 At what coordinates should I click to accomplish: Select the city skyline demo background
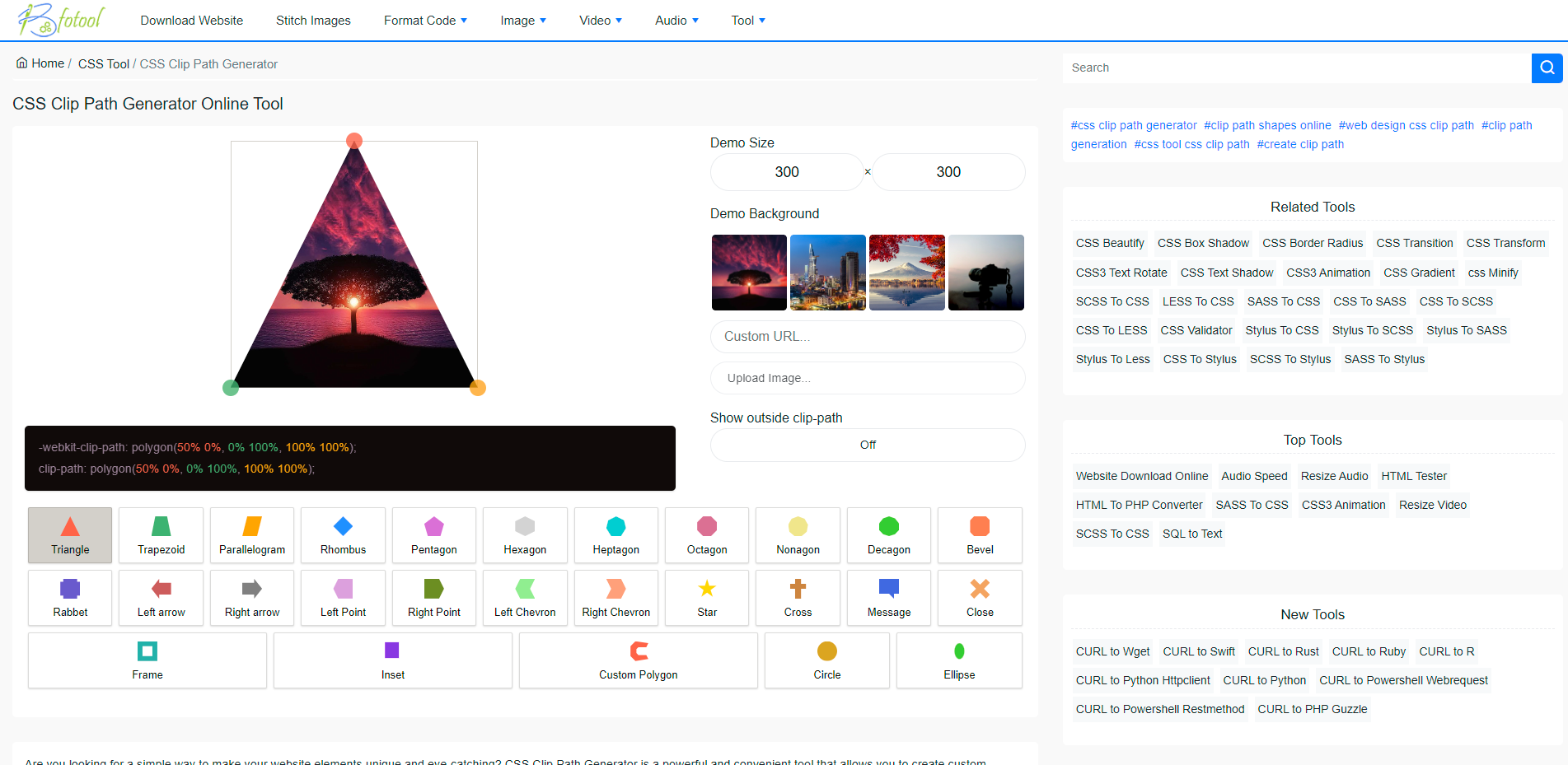click(827, 273)
